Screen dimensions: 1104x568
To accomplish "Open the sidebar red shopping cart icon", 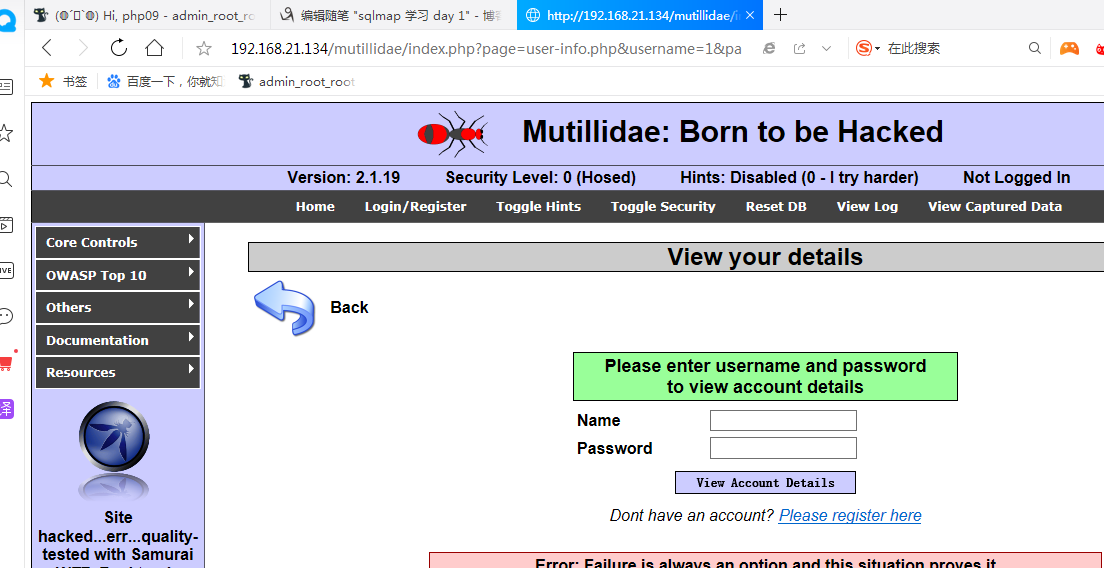I will [x=6, y=362].
